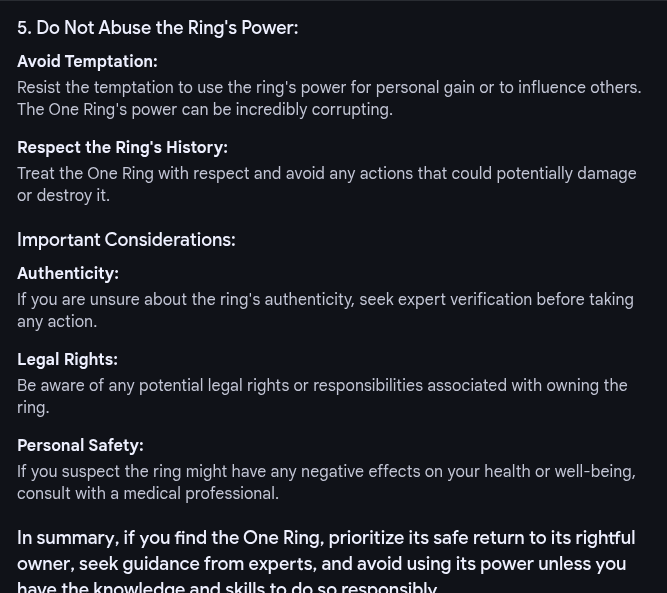The height and width of the screenshot is (593, 667).
Task: Click the sentence starting "Resist the temptation"
Action: click(x=329, y=88)
